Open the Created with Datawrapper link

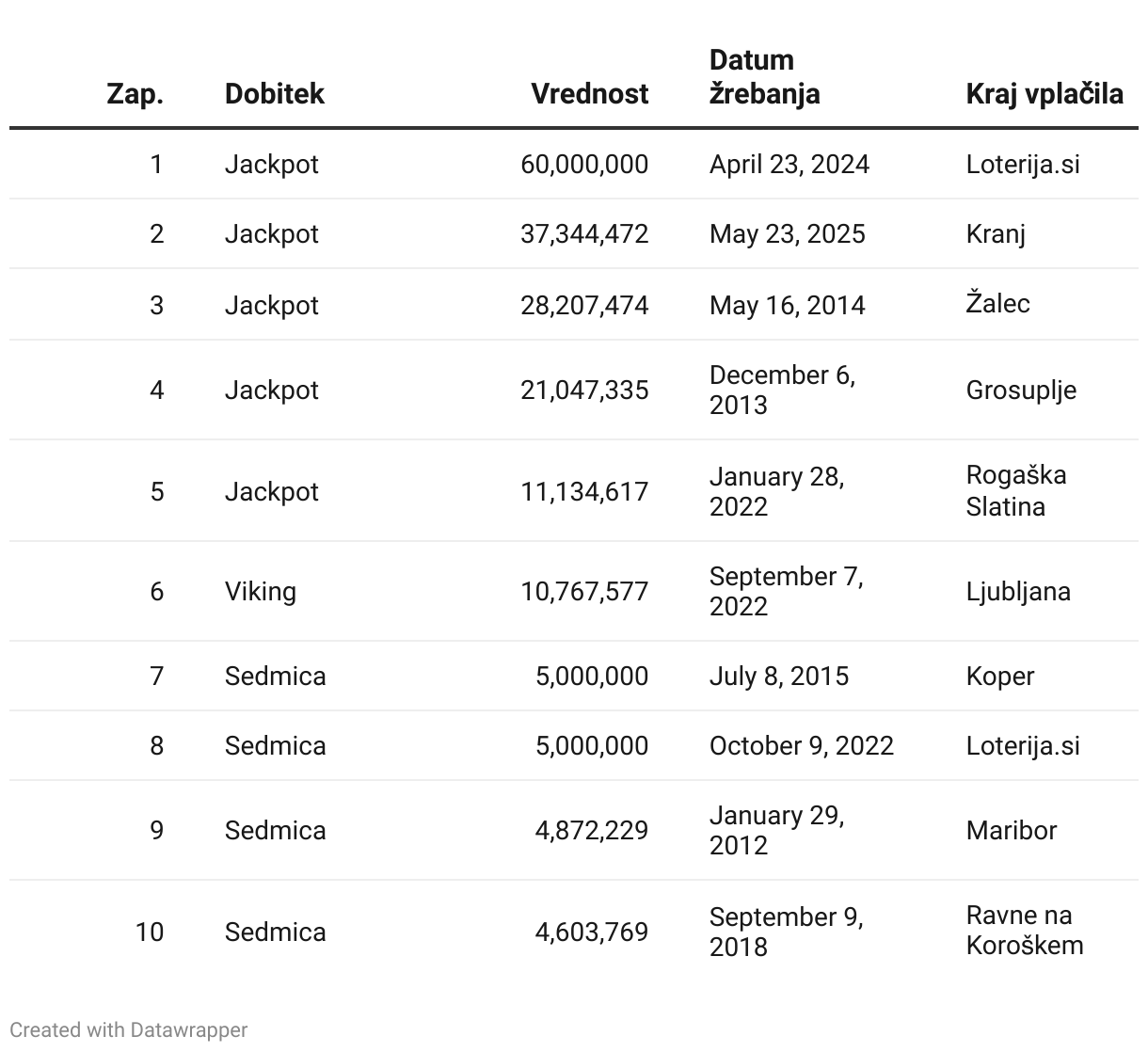pyautogui.click(x=129, y=1029)
